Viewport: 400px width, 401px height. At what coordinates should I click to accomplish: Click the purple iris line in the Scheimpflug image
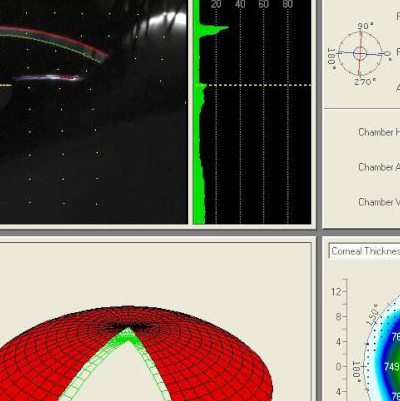48,78
